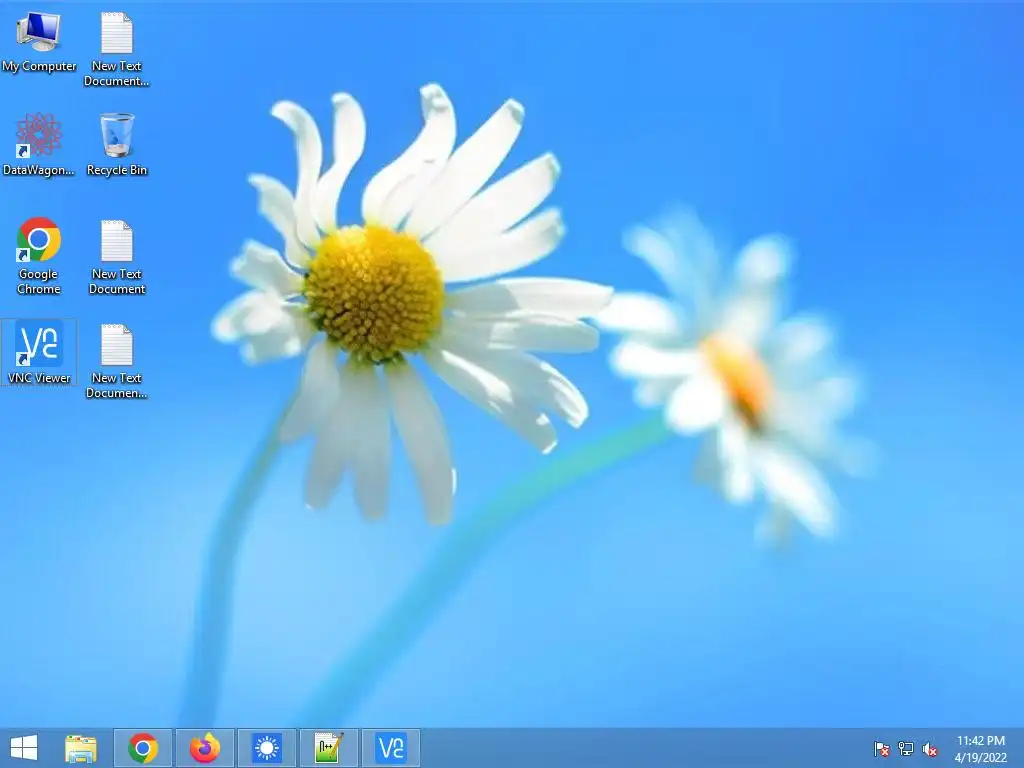This screenshot has width=1024, height=768.
Task: Open the clock showing 11:42 PM
Action: click(x=980, y=748)
